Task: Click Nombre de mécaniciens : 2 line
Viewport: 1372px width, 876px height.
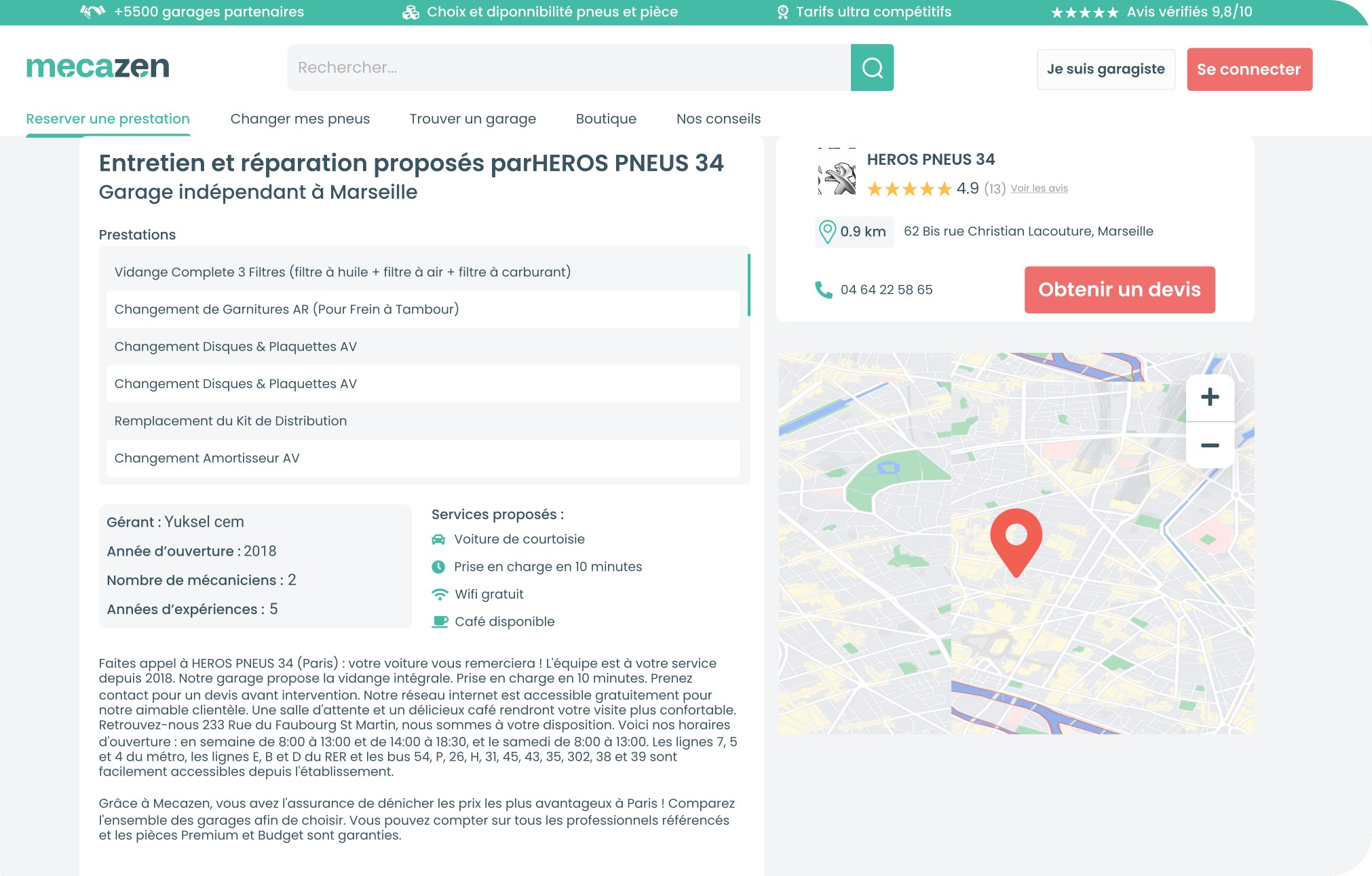Action: point(201,580)
